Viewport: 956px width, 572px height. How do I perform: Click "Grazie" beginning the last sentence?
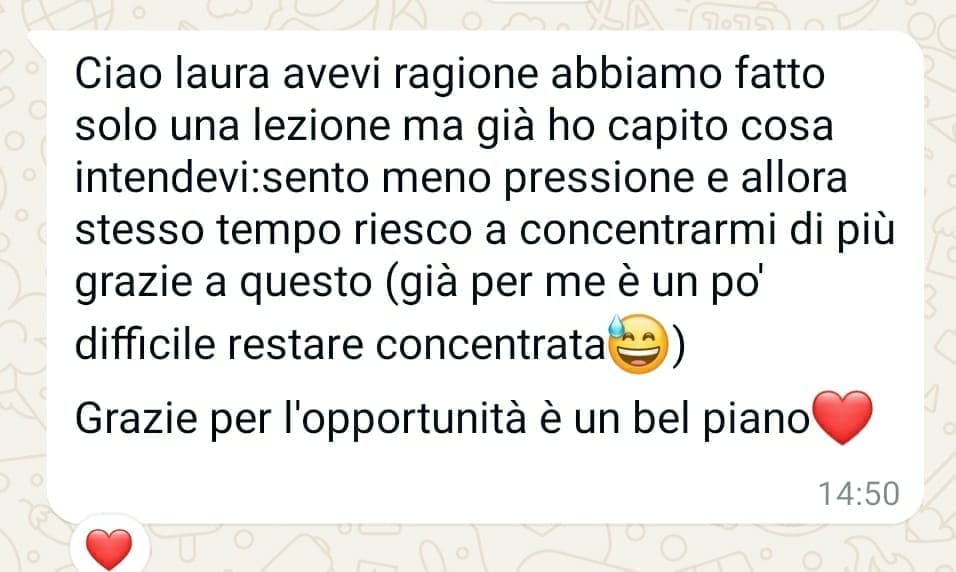137,418
